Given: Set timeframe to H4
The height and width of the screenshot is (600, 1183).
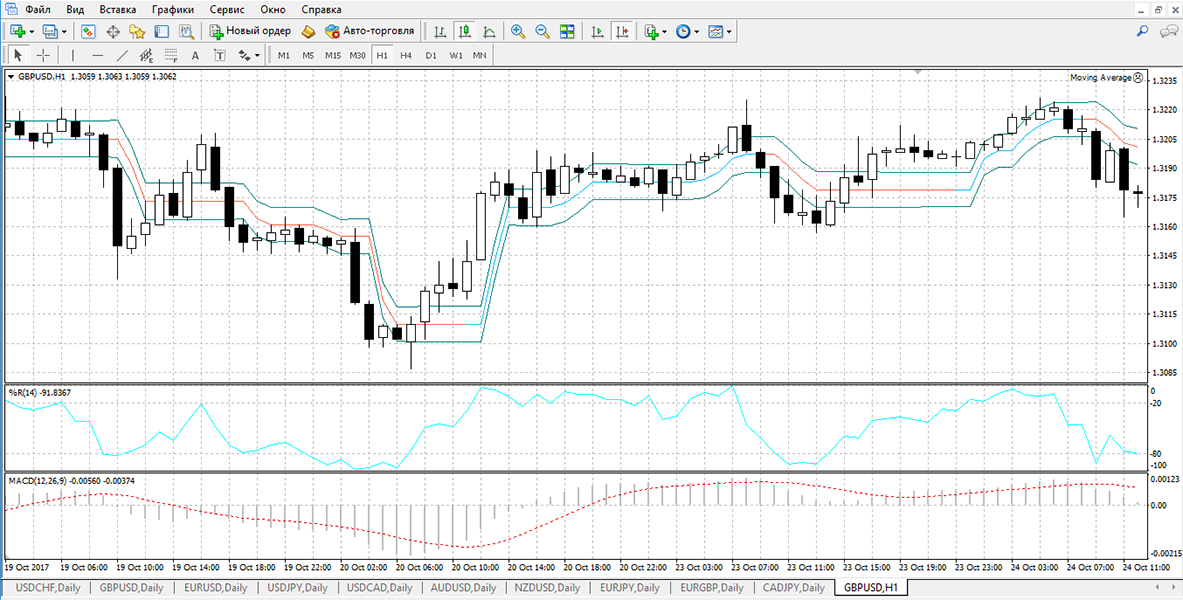Looking at the screenshot, I should point(406,55).
